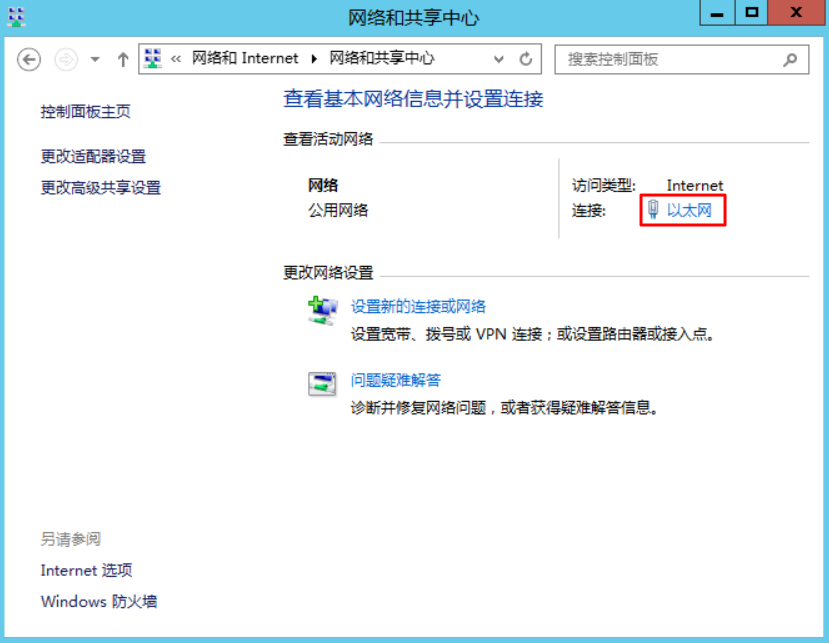Open 设置新的连接或网络 link
The height and width of the screenshot is (643, 829).
(x=418, y=307)
